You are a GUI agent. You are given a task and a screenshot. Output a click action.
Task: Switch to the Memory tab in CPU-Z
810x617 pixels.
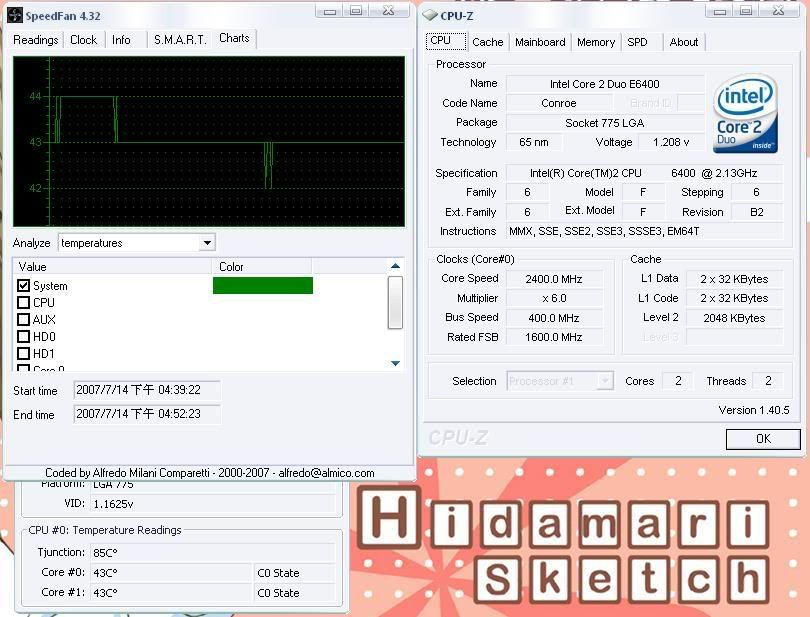pos(596,42)
